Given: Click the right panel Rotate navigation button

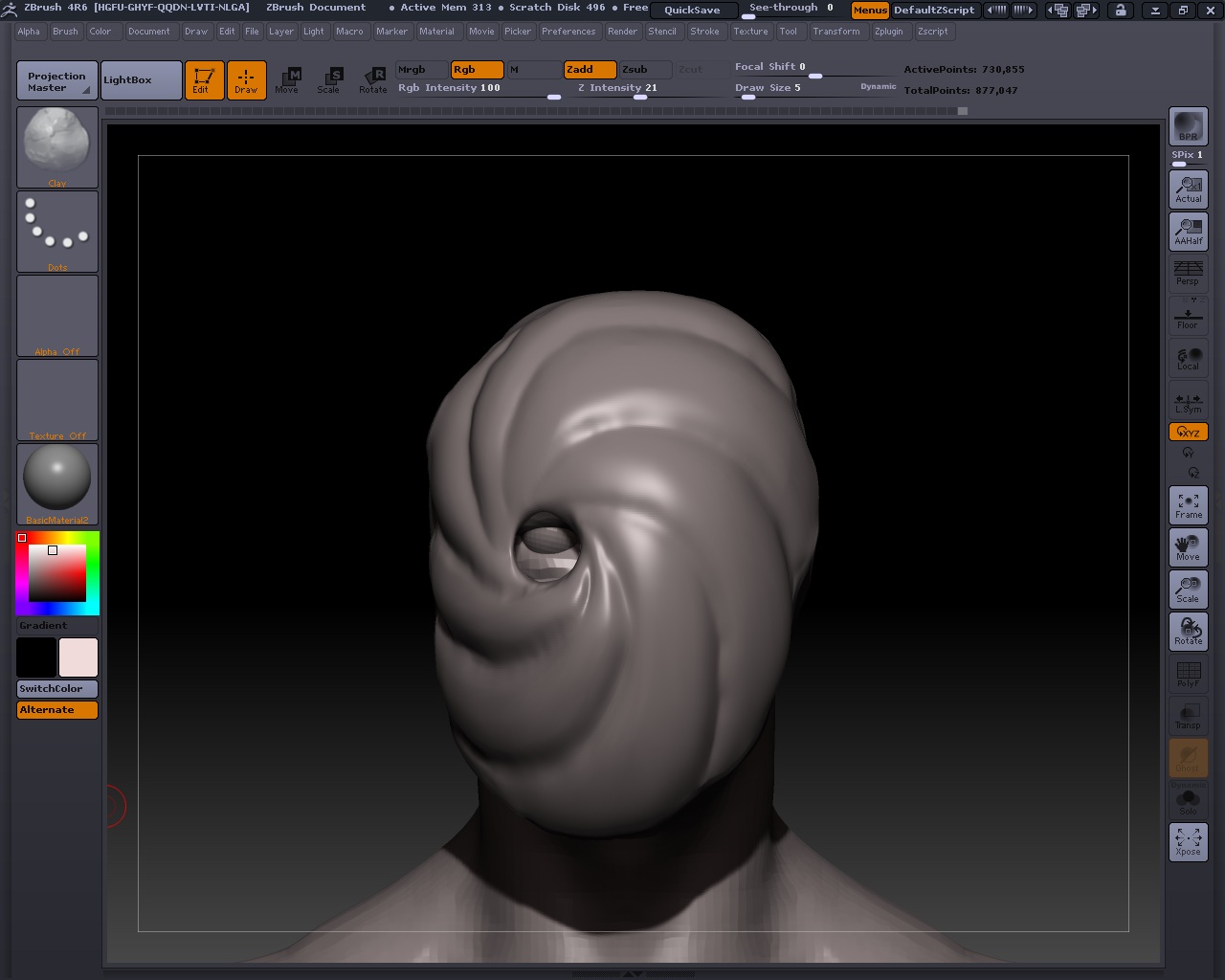Looking at the screenshot, I should click(x=1189, y=632).
